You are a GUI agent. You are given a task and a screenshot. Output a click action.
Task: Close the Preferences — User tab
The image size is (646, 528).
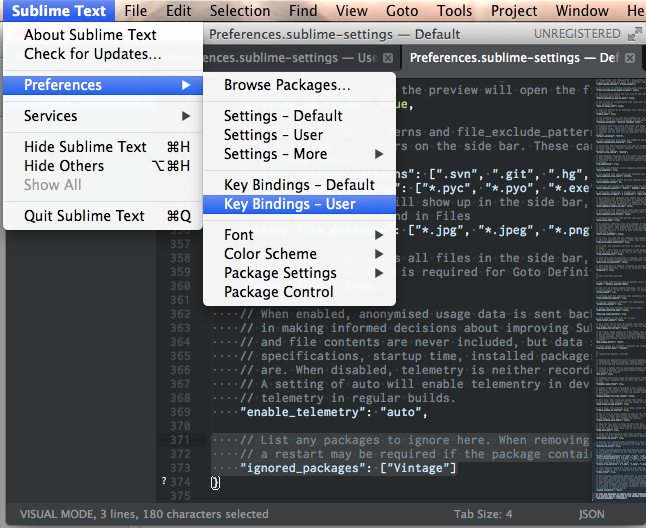pyautogui.click(x=388, y=58)
